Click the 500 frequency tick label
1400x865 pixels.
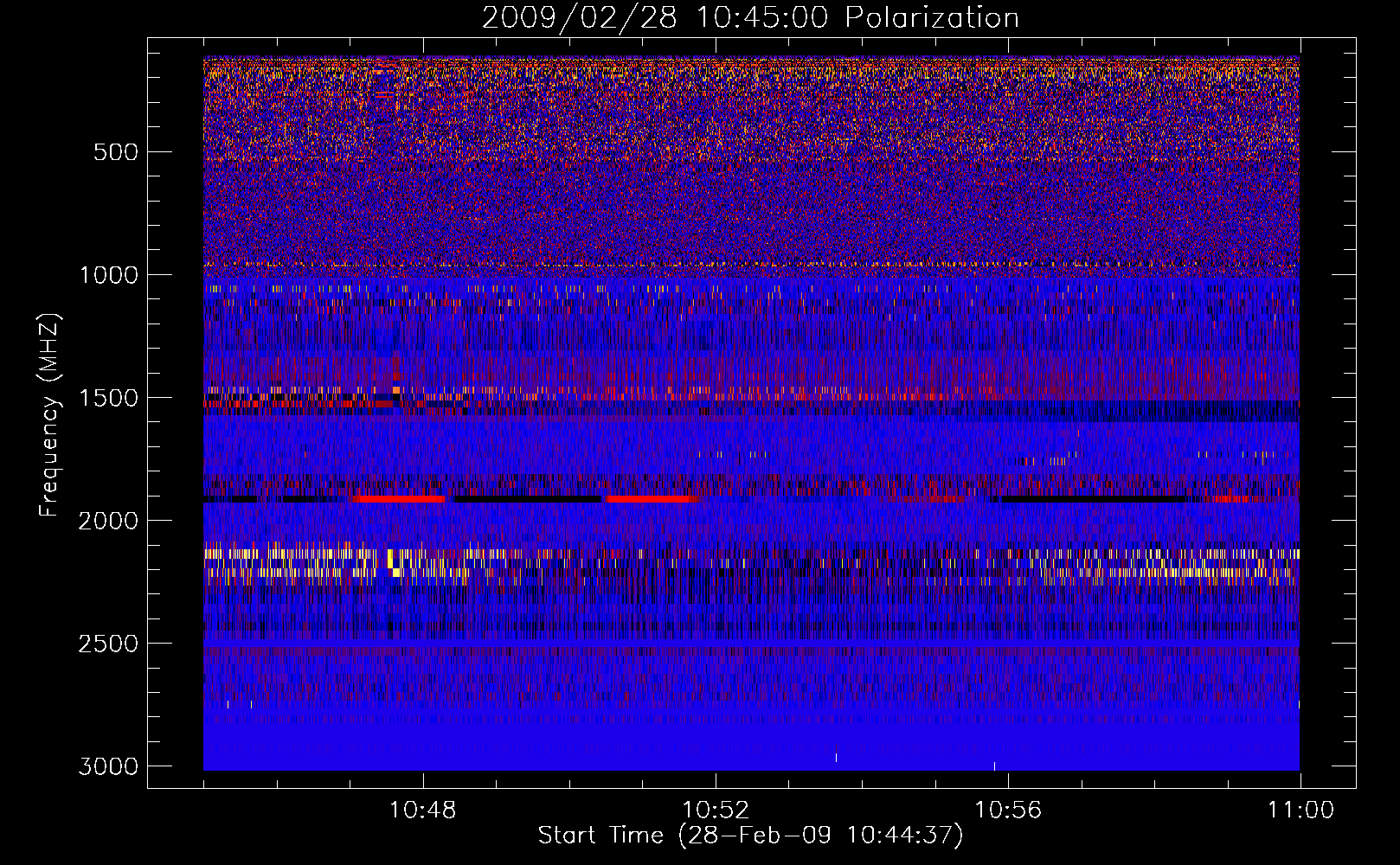[x=115, y=152]
